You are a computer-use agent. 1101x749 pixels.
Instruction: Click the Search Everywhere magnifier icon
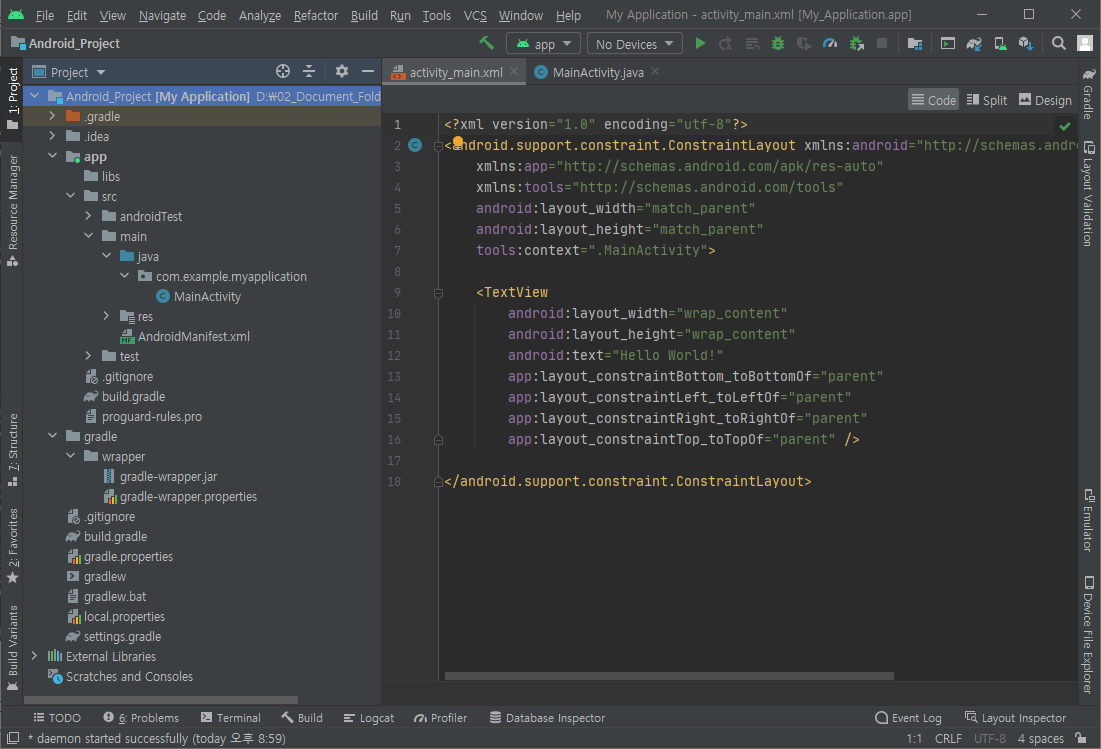click(1058, 44)
